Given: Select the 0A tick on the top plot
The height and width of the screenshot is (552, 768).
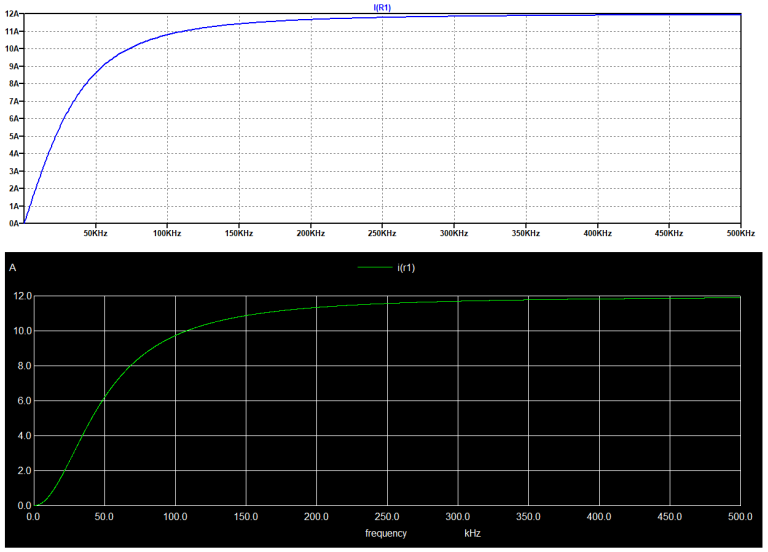Looking at the screenshot, I should (x=14, y=223).
